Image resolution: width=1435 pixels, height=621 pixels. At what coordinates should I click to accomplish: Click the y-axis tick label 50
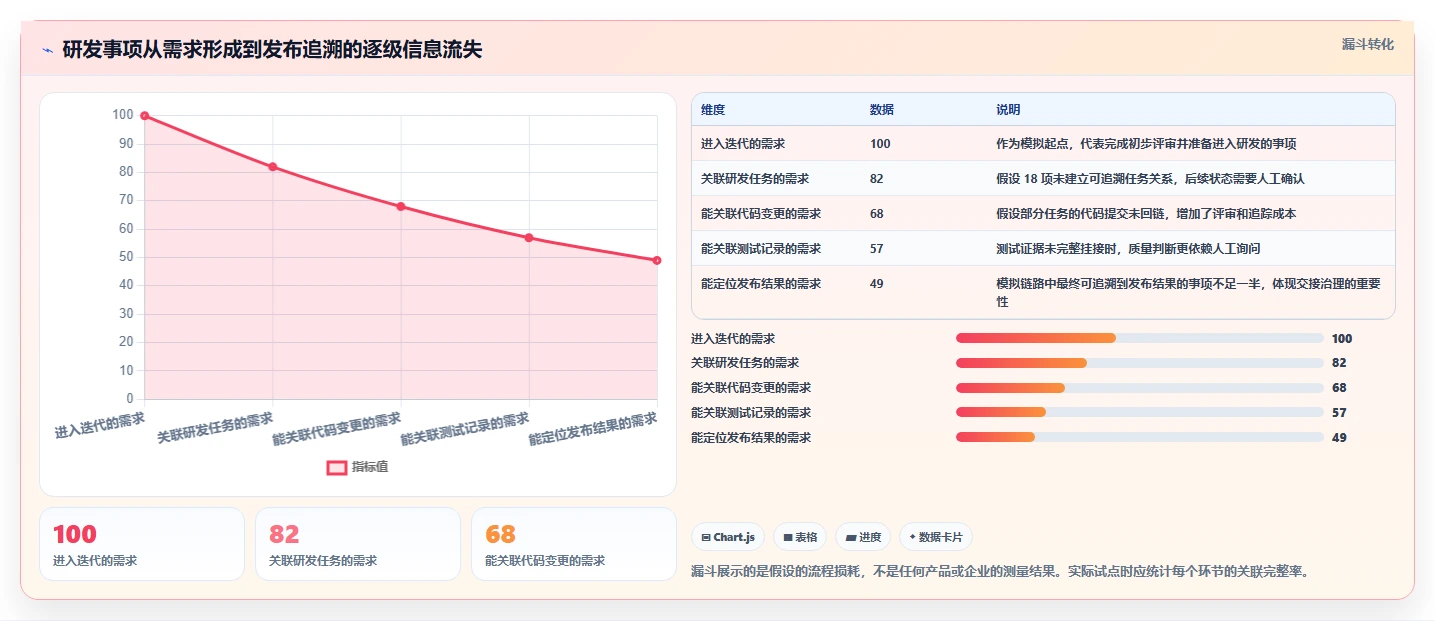(x=125, y=257)
